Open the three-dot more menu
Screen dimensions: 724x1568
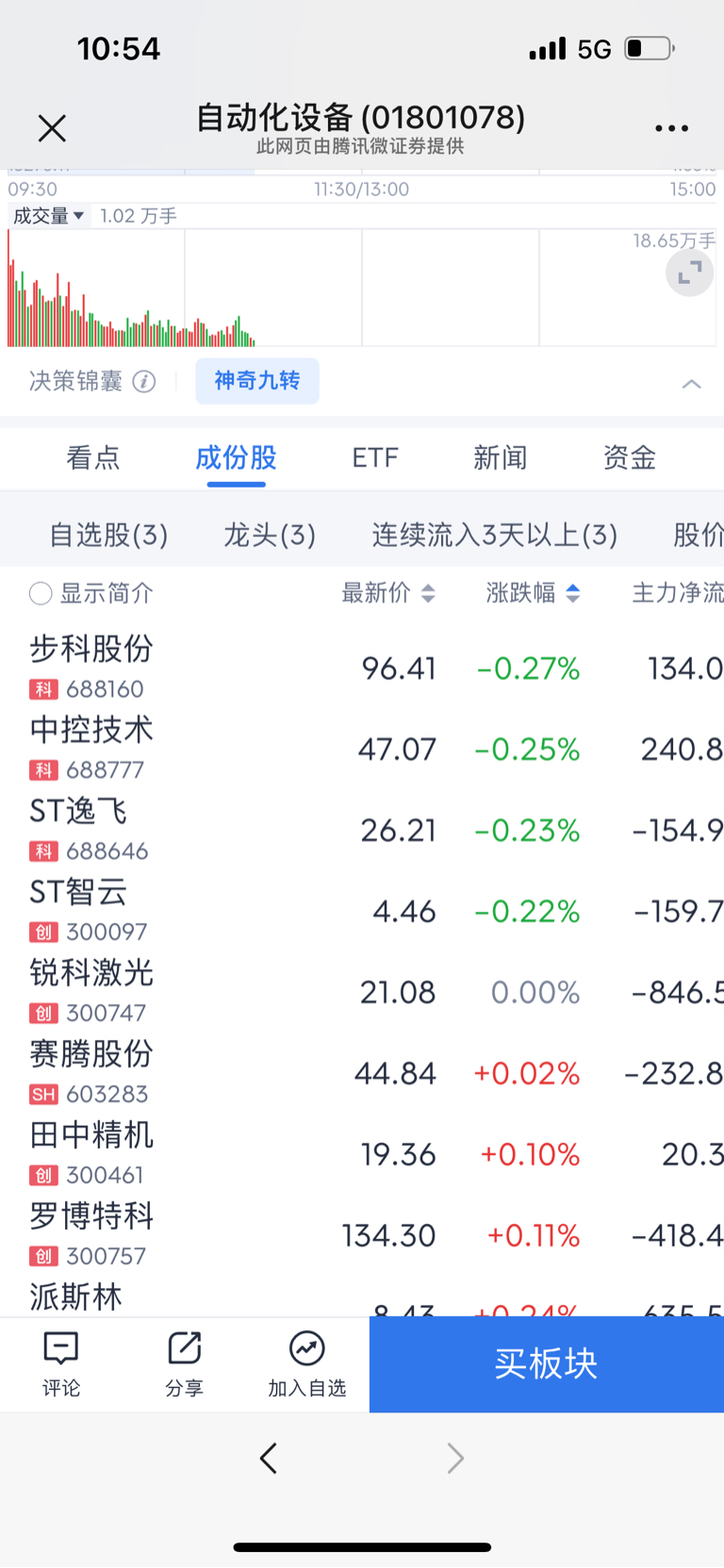tap(671, 128)
